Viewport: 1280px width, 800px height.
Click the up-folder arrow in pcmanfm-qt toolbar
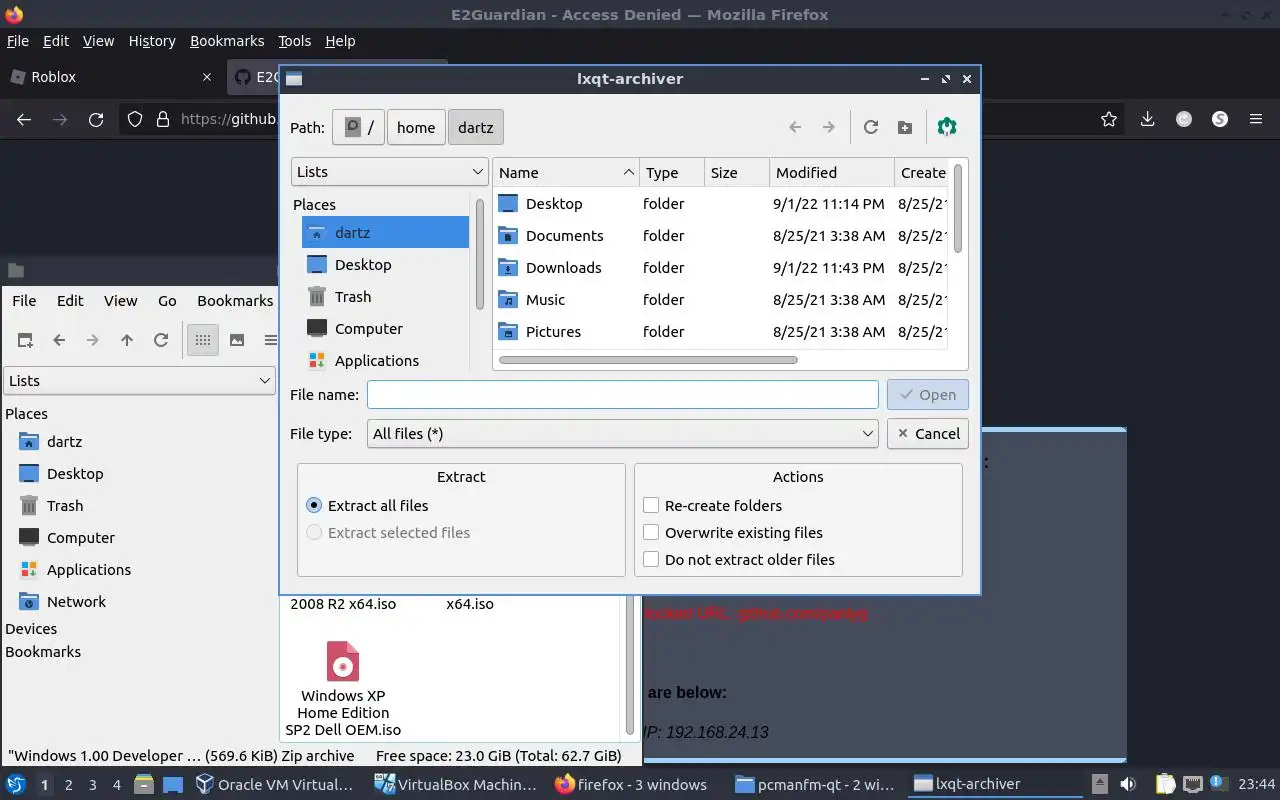[x=127, y=340]
